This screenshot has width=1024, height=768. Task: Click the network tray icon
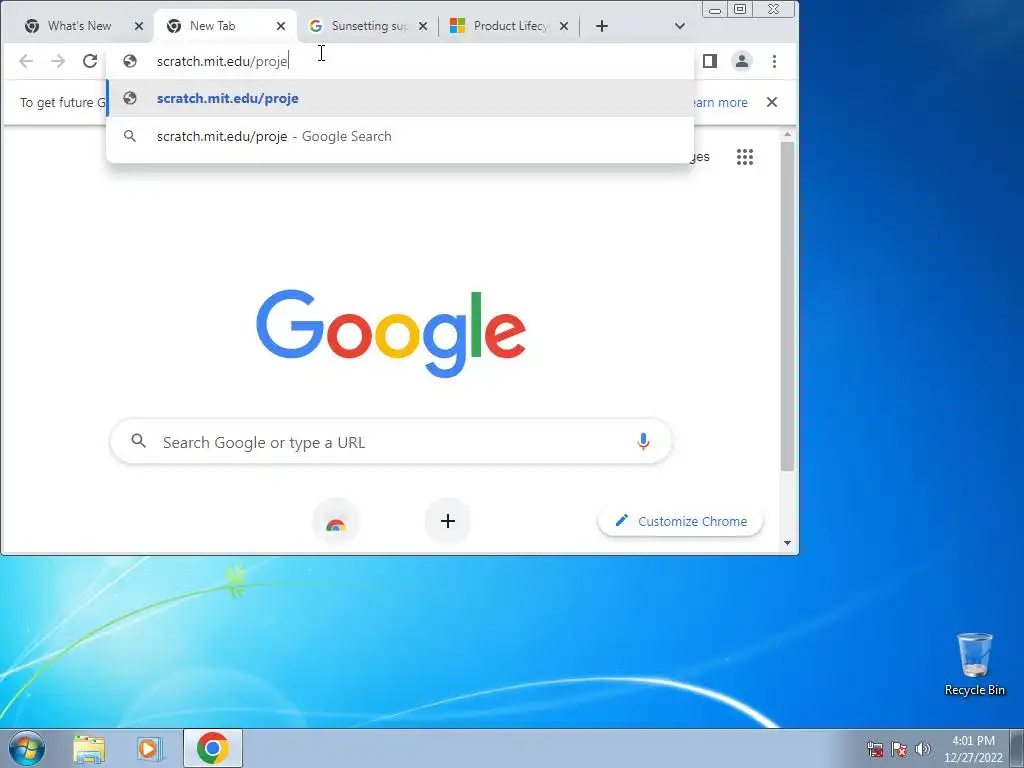click(x=875, y=749)
